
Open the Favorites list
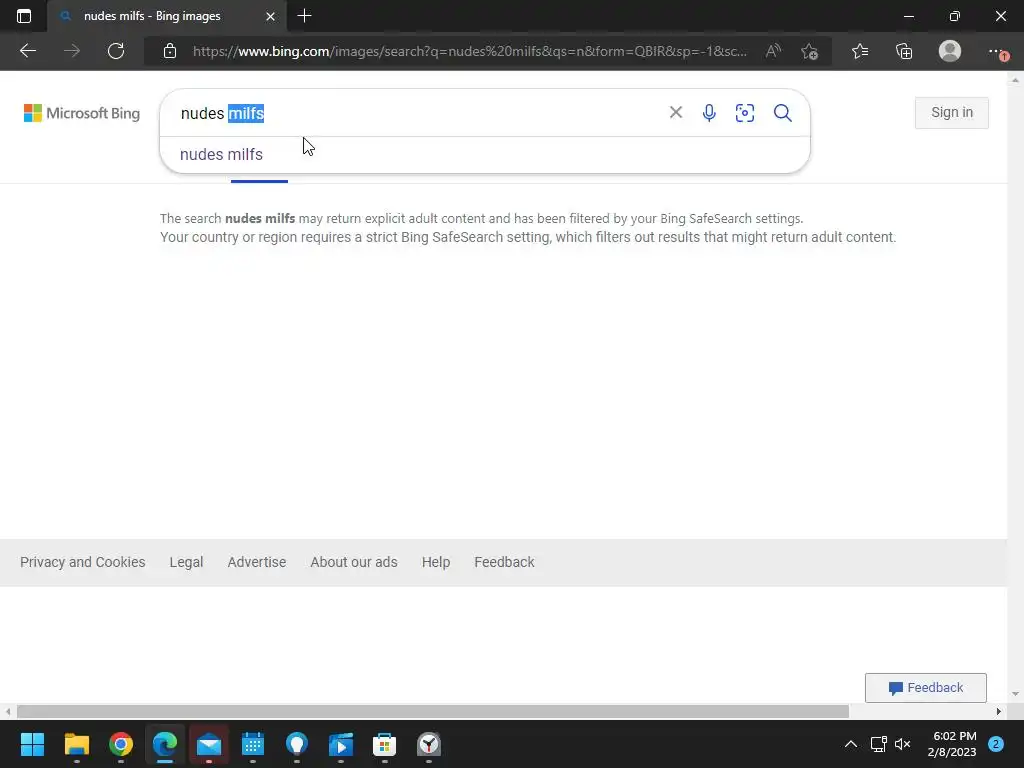pos(860,51)
